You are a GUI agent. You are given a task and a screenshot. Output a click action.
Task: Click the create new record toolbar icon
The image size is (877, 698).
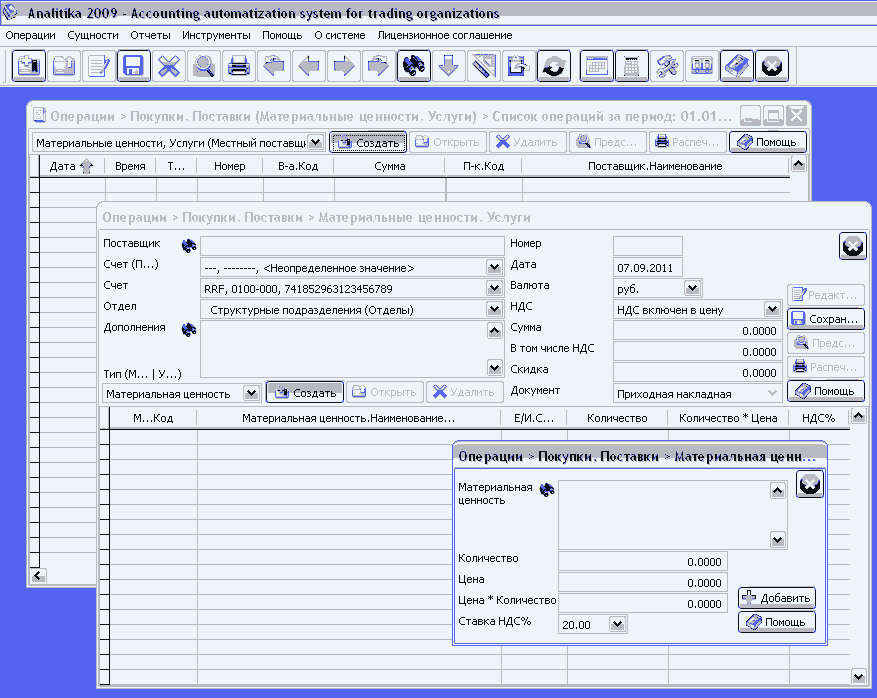(29, 66)
